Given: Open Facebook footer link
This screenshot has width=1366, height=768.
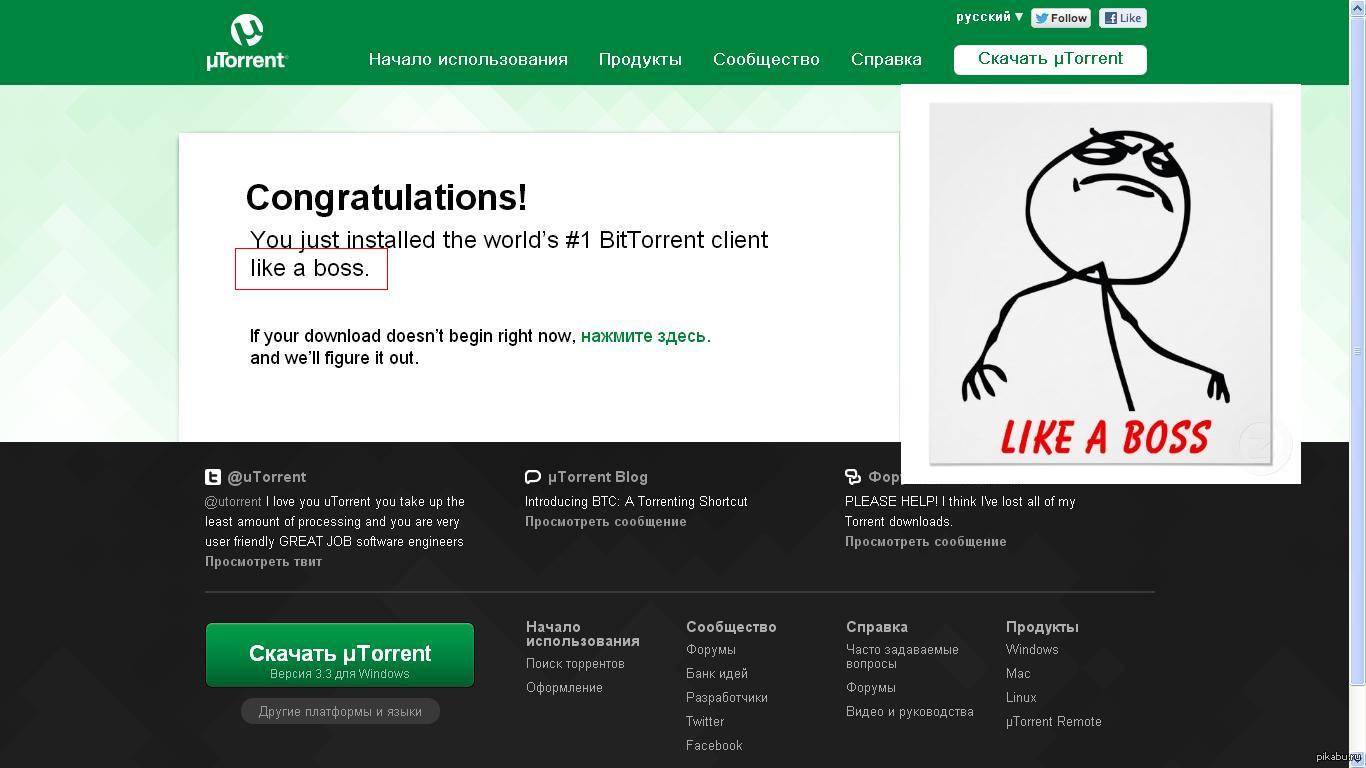Looking at the screenshot, I should point(714,746).
